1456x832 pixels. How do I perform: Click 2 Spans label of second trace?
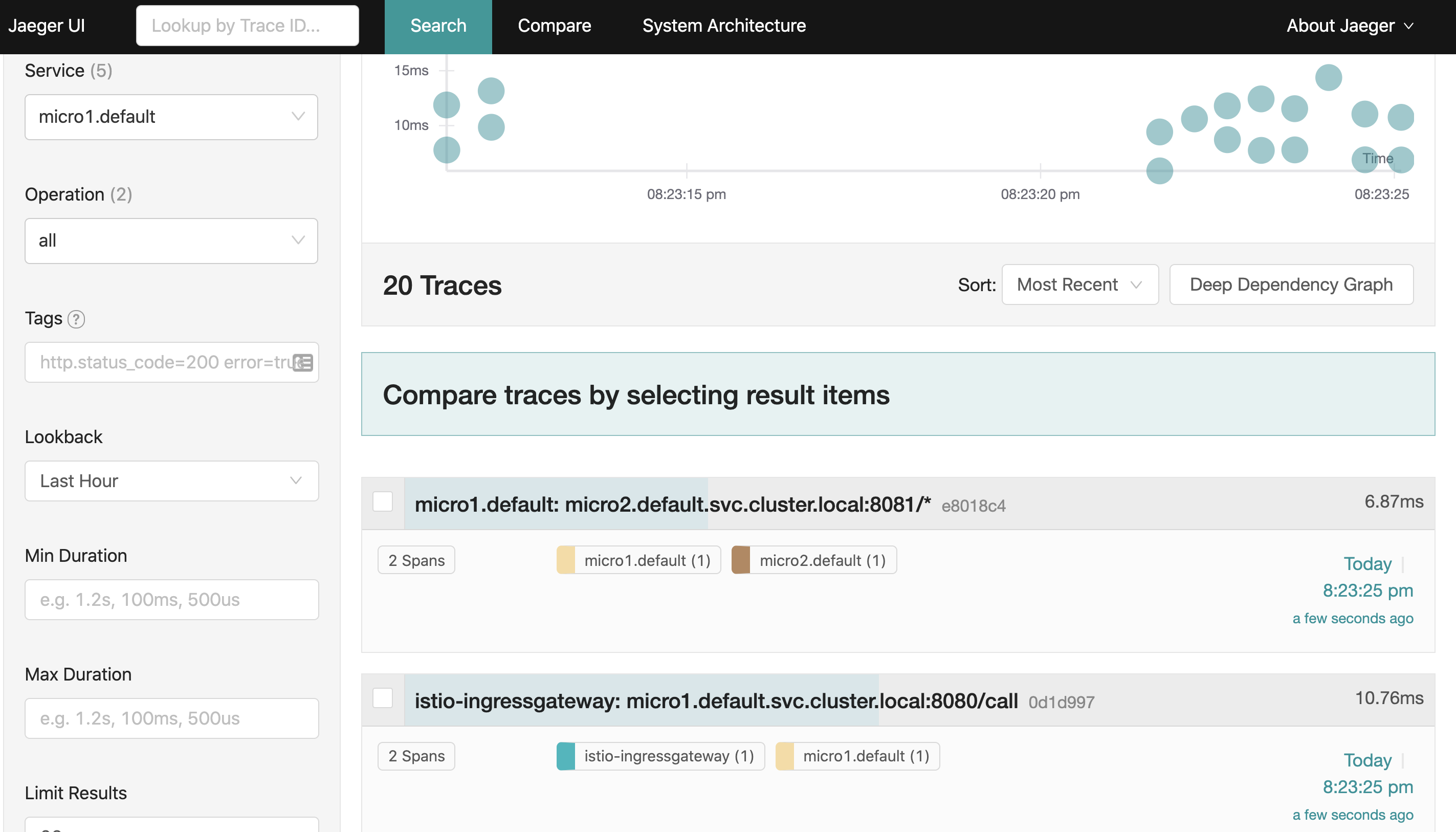point(416,756)
